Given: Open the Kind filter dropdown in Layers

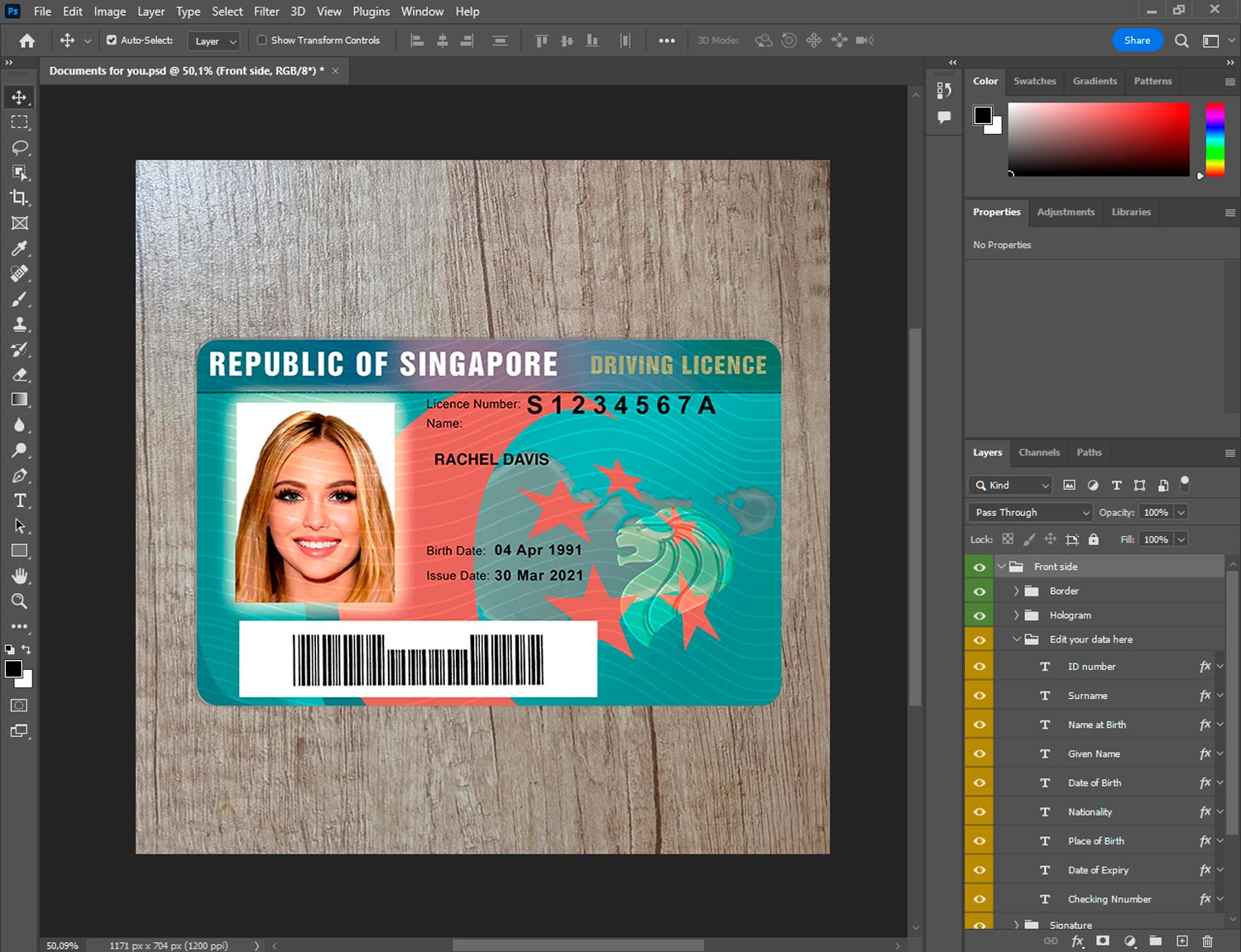Looking at the screenshot, I should coord(1011,486).
